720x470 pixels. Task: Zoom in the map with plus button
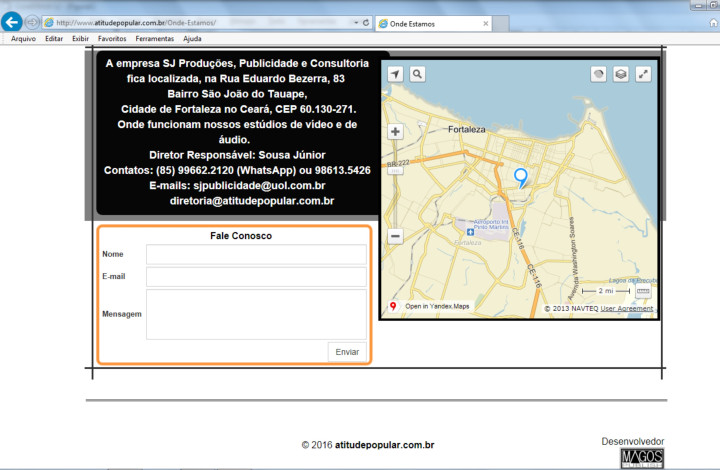click(x=395, y=132)
